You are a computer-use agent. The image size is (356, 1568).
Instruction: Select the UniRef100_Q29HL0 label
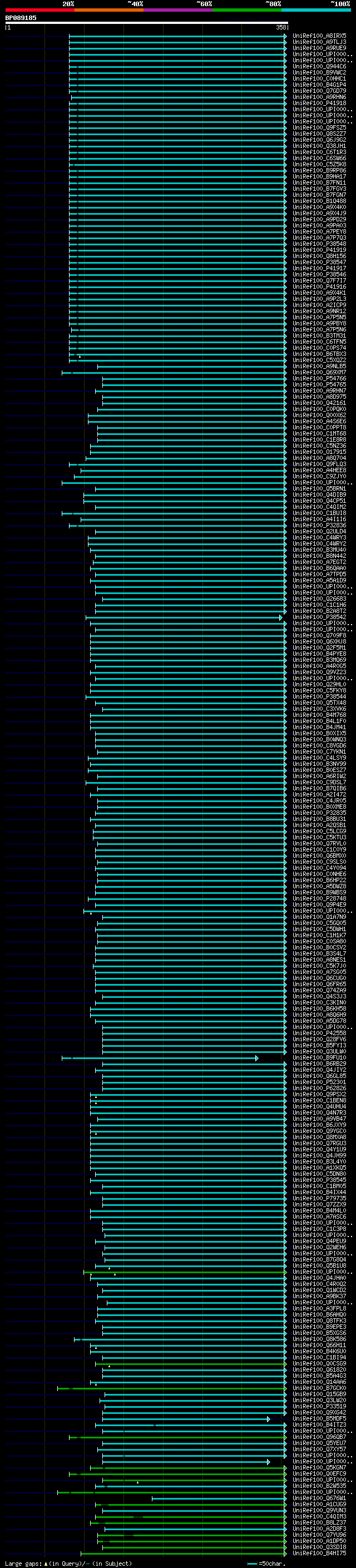pyautogui.click(x=319, y=684)
